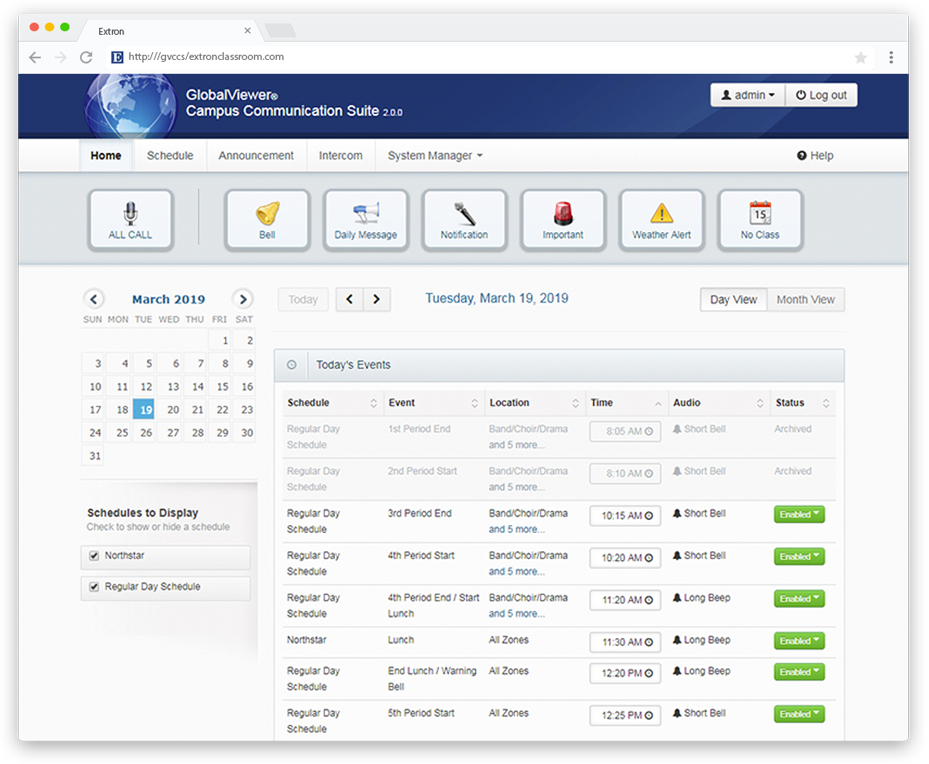Click 'and 5 more...' for 4th Period Start
The width and height of the screenshot is (929, 764).
(x=517, y=572)
